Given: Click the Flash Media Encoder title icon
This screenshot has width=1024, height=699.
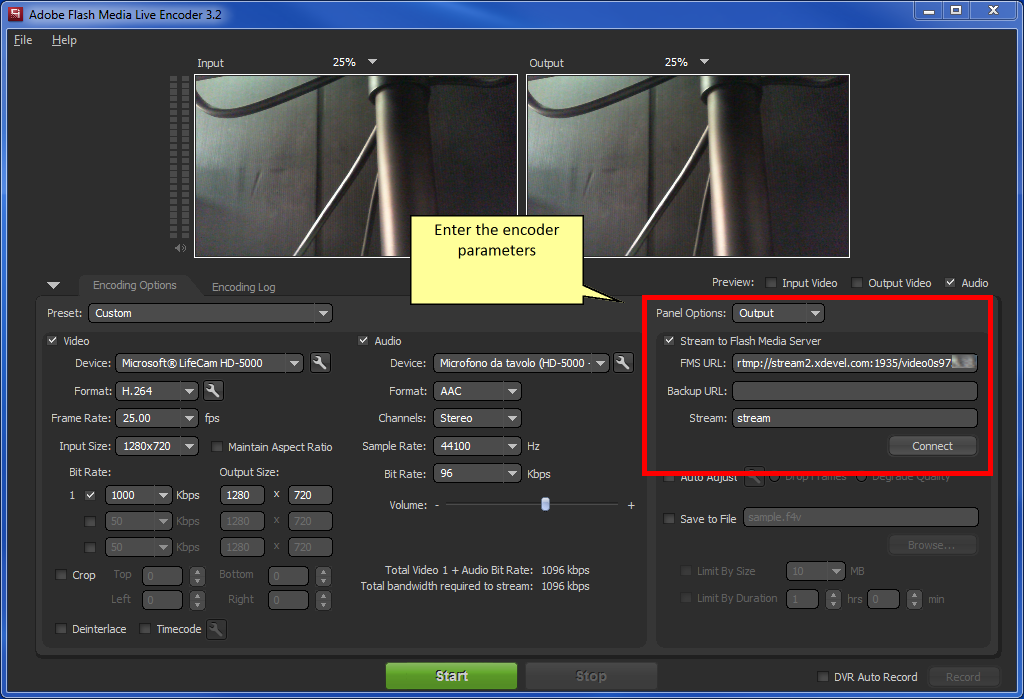Looking at the screenshot, I should [x=15, y=13].
